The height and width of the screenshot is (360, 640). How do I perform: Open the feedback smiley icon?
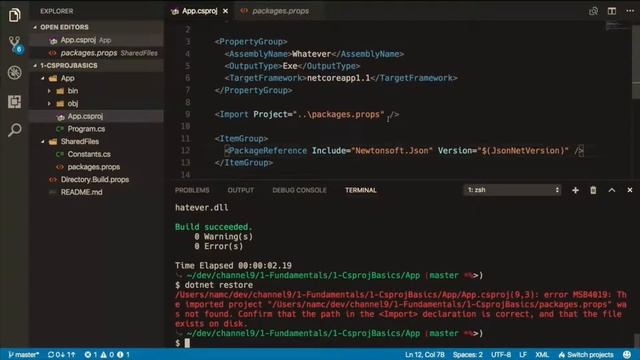(627, 354)
